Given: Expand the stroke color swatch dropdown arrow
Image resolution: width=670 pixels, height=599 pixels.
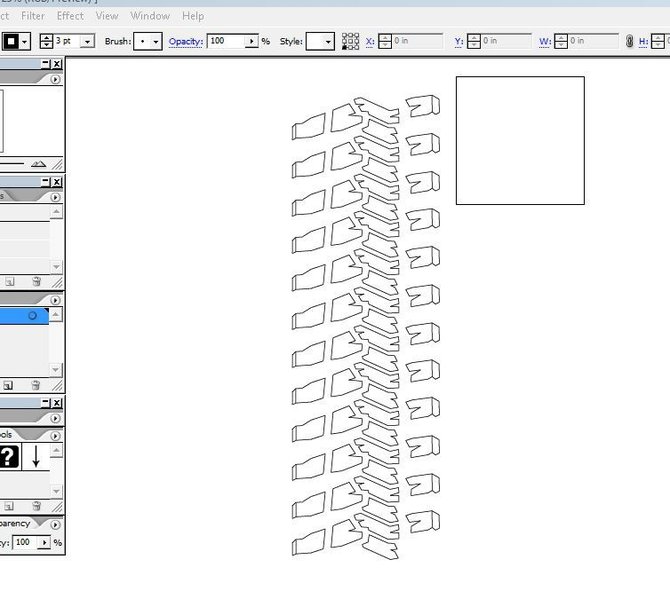Looking at the screenshot, I should [x=25, y=41].
